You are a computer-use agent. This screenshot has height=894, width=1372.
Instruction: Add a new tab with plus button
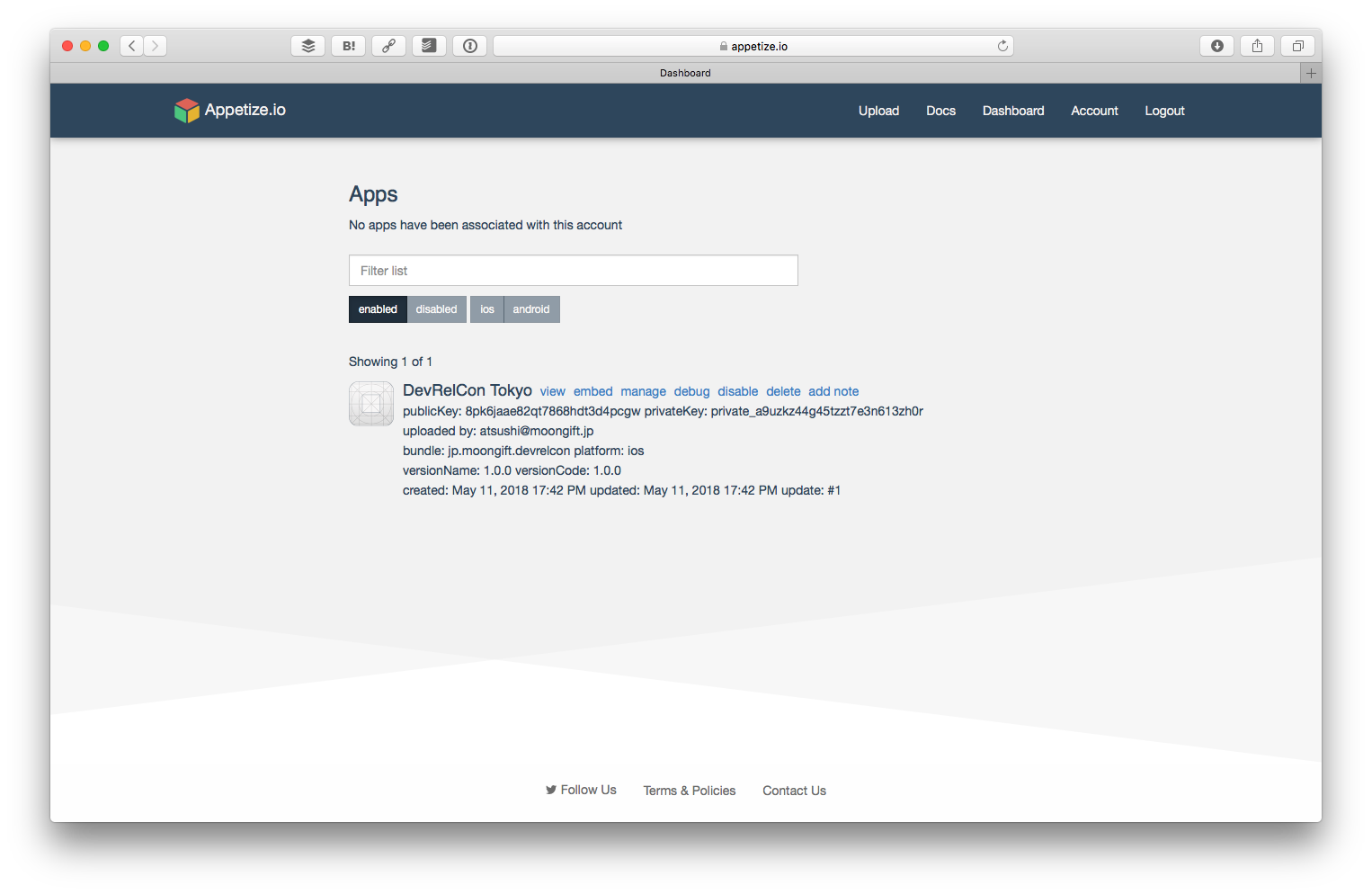click(x=1311, y=73)
